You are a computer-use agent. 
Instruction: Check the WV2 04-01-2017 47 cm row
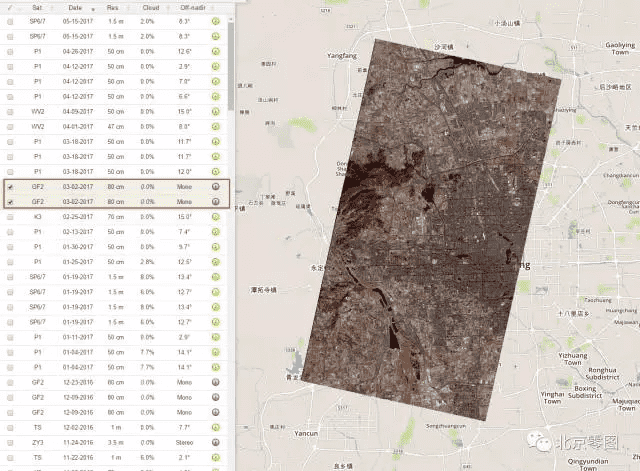10,127
